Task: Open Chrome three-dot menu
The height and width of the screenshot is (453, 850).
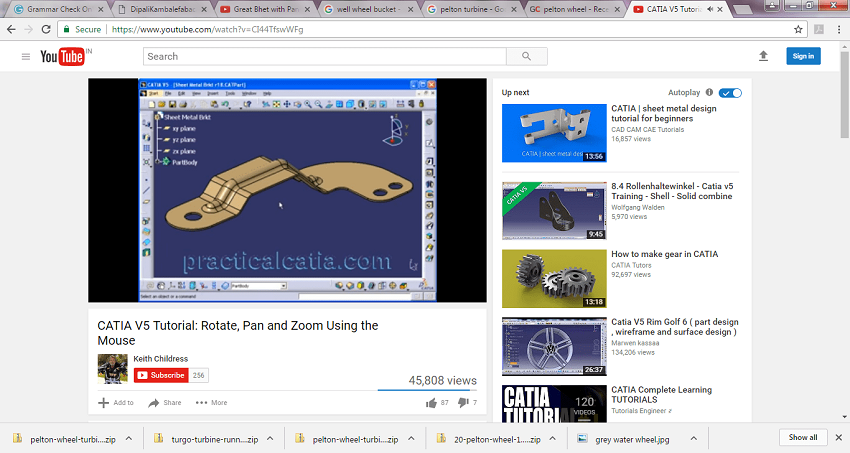Action: (x=839, y=29)
